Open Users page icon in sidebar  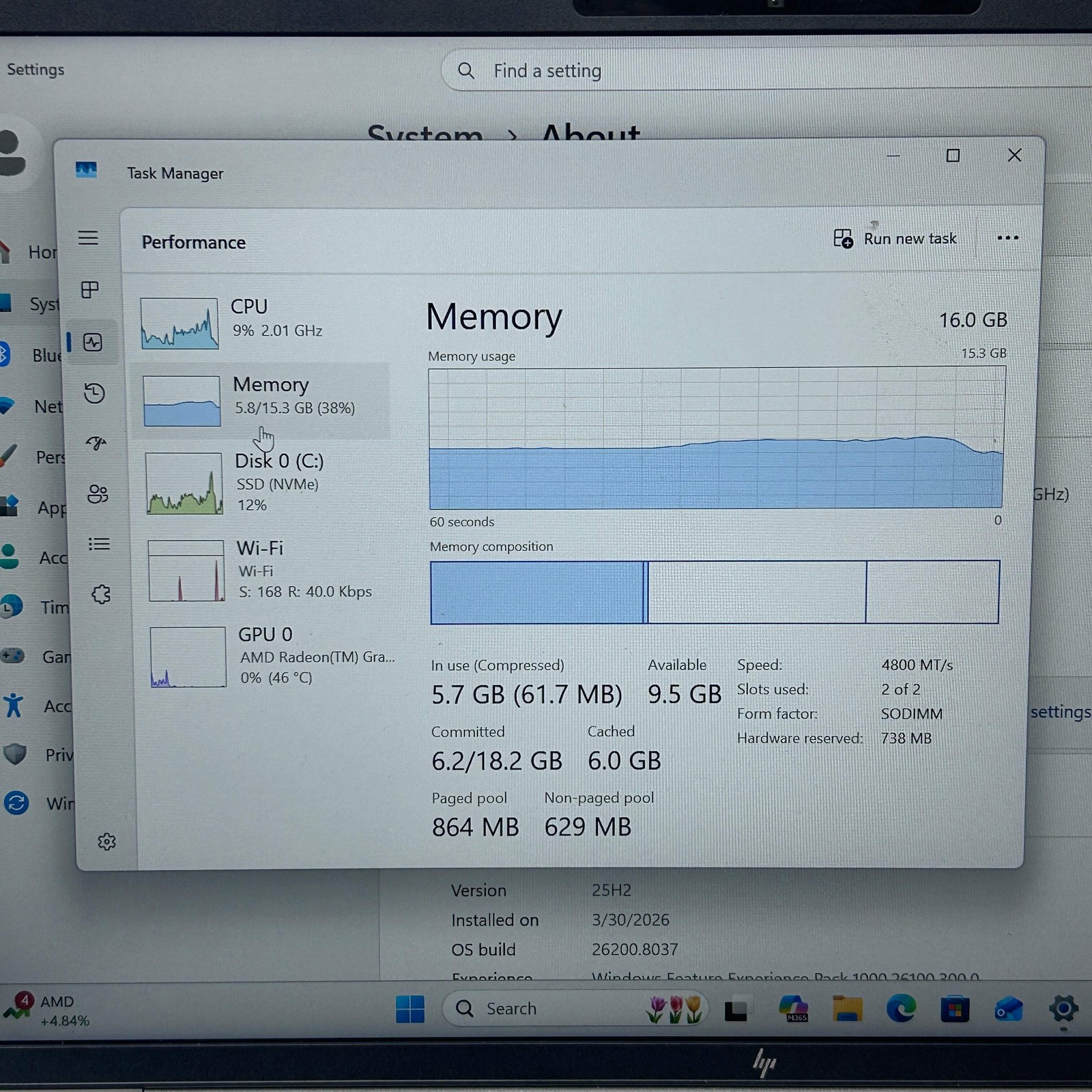98,493
